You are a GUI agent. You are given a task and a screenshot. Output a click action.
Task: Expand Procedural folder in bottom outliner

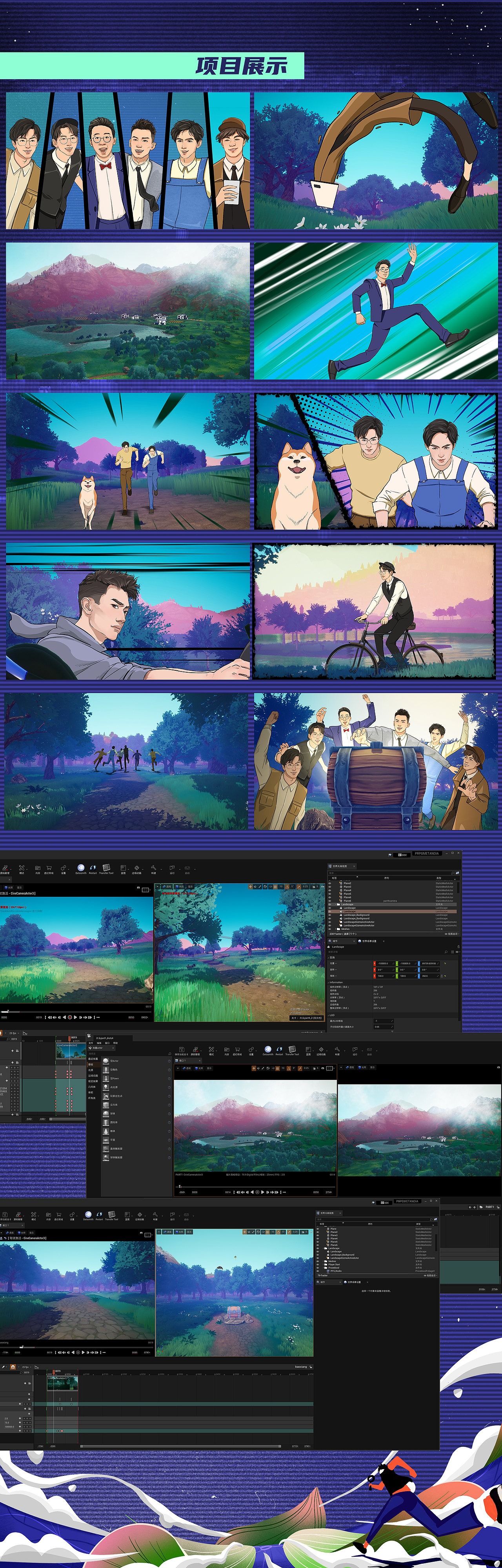click(323, 1268)
